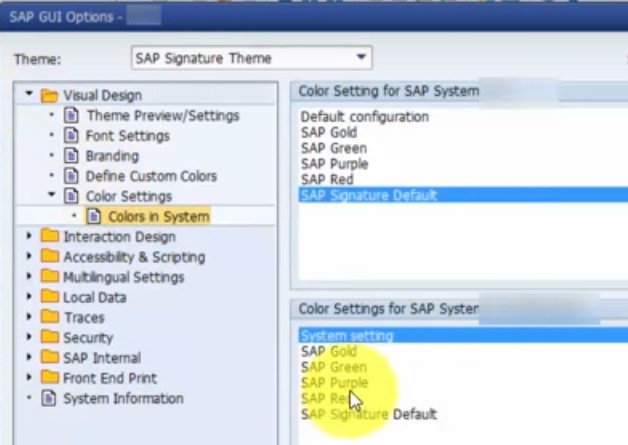Select the Traces label
Screen dimensions: 628x445
tap(84, 318)
